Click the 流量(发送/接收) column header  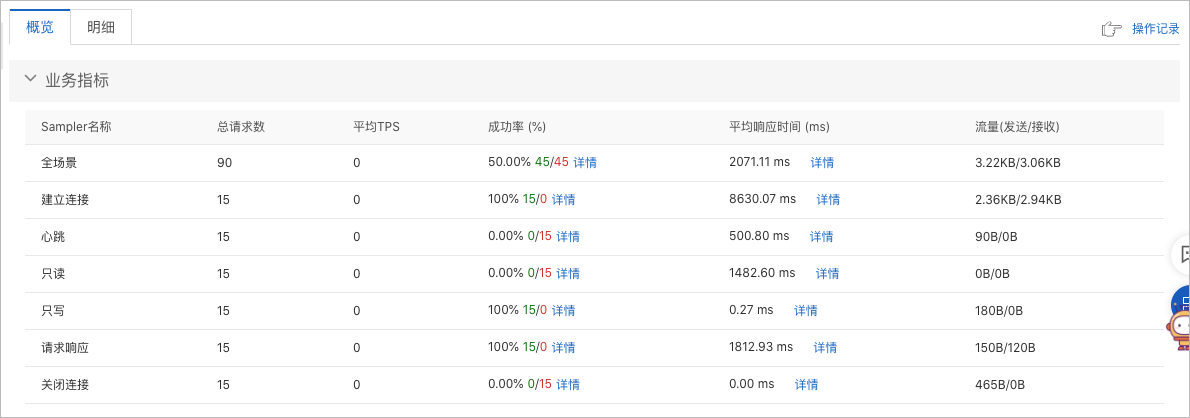[x=1017, y=127]
